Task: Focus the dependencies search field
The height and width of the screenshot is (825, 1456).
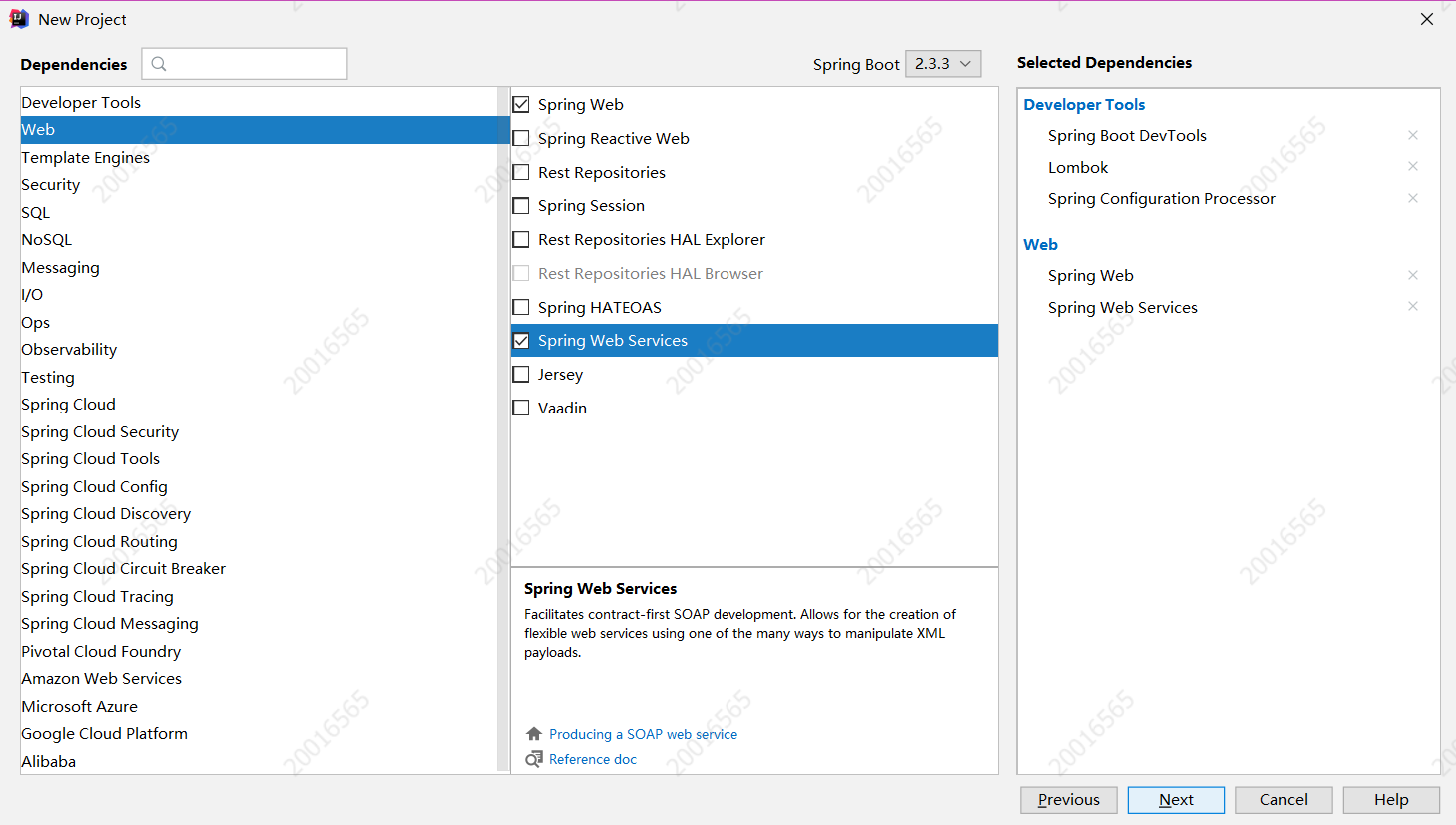Action: 244,64
